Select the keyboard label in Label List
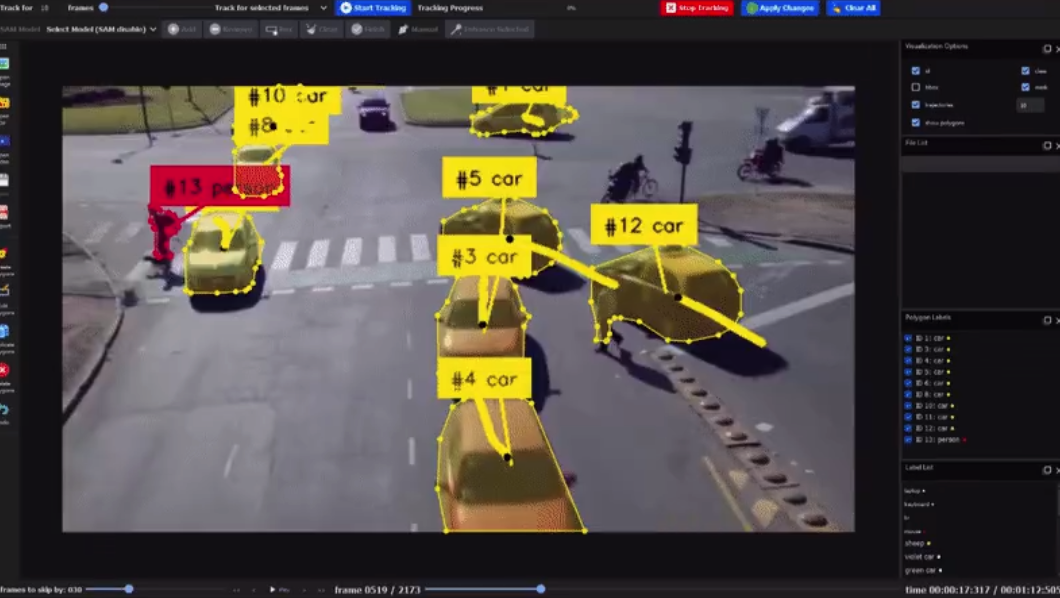 click(919, 504)
